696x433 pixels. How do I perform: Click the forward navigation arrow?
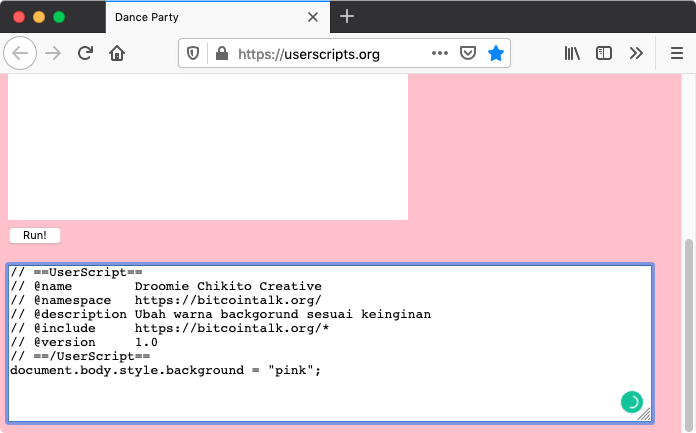53,53
